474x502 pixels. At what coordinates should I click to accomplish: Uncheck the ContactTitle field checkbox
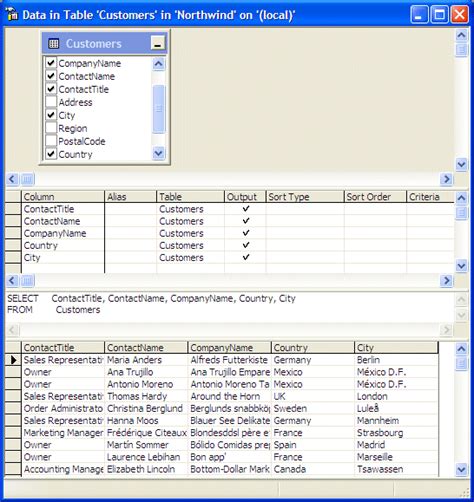pos(51,89)
